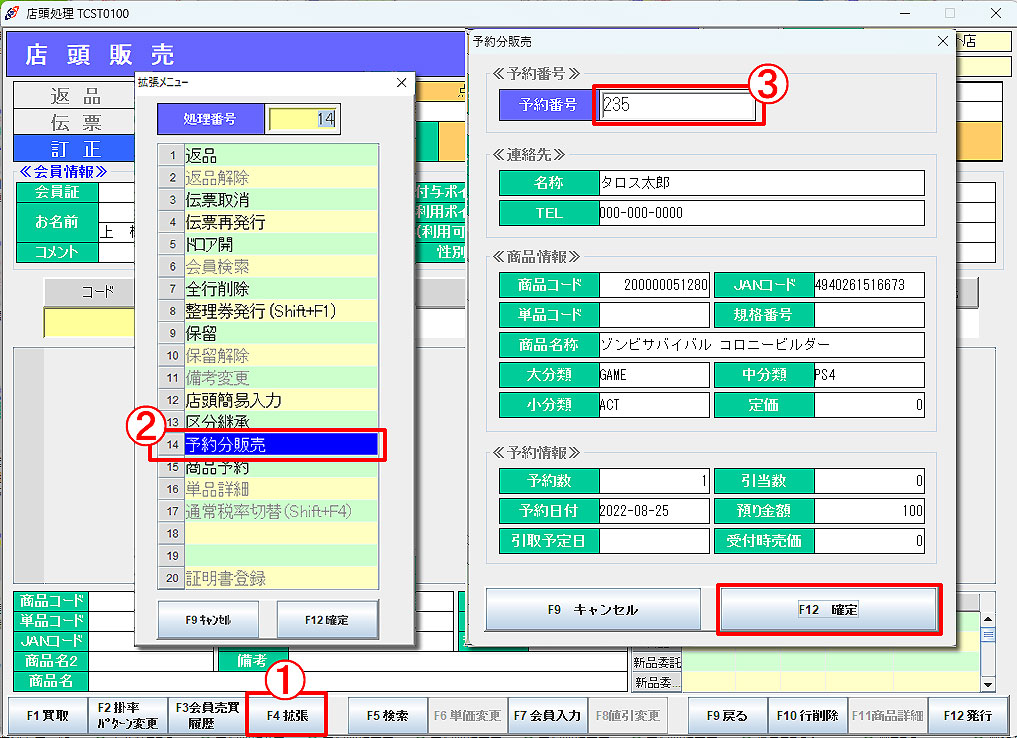Choose 伝票取消 from the extension menu
Viewport: 1017px width, 738px height.
280,200
